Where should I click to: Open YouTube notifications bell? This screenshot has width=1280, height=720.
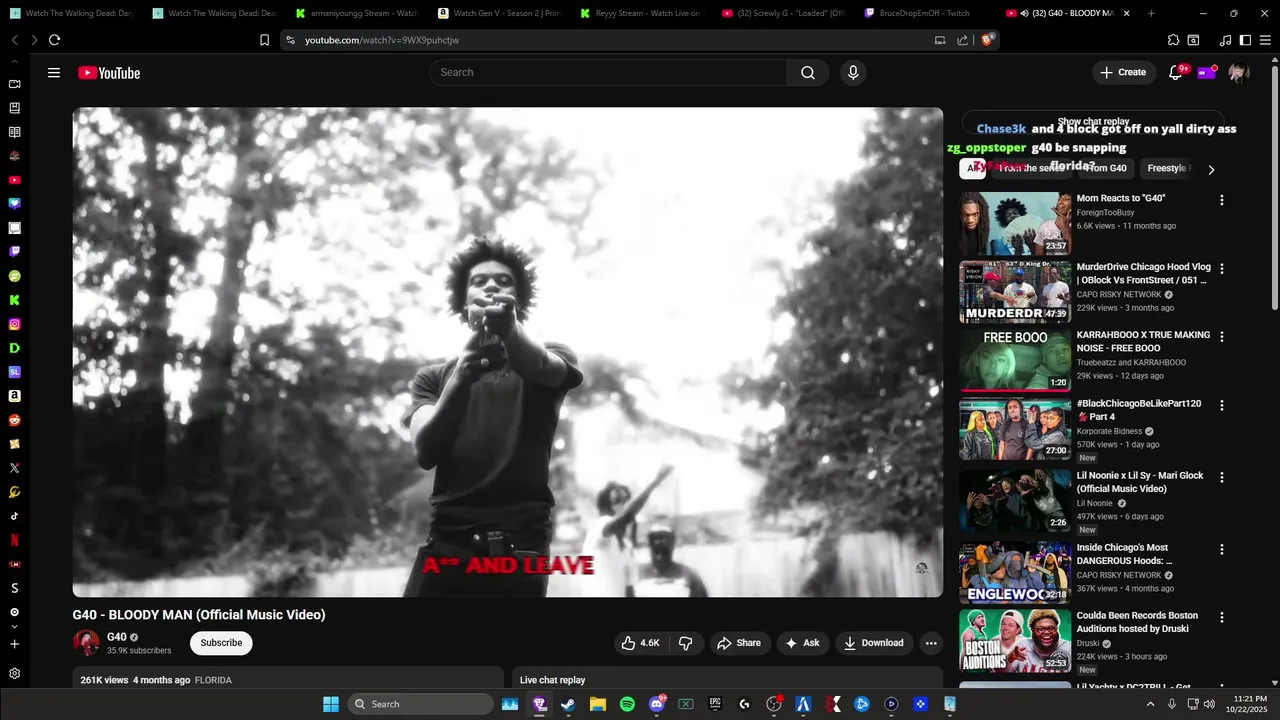[1176, 72]
